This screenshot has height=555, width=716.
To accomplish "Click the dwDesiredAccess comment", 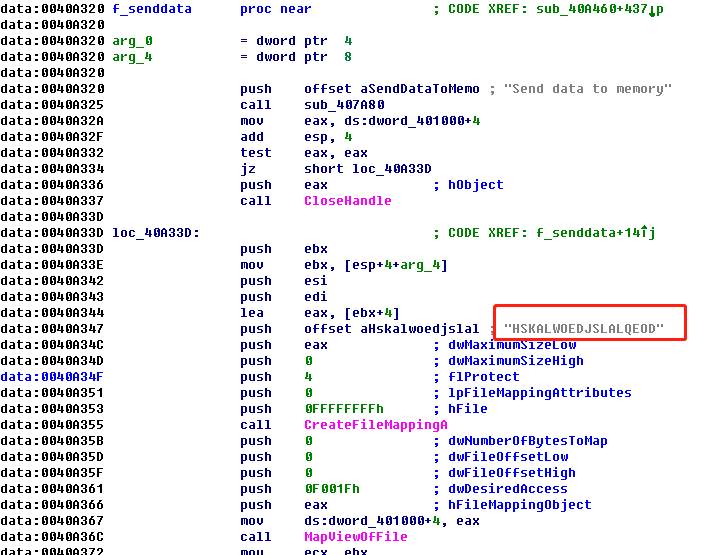I will tap(508, 489).
